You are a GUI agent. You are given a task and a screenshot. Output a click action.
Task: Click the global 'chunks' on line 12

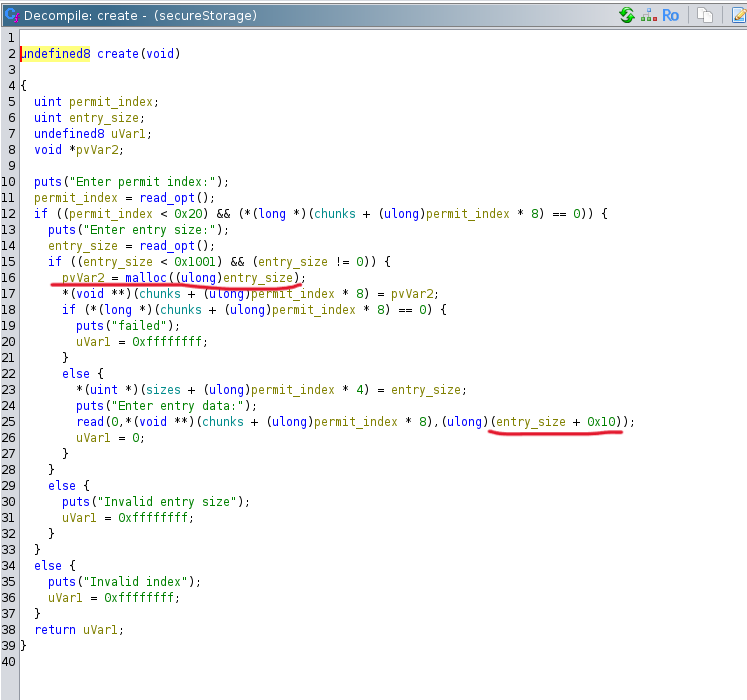pyautogui.click(x=335, y=214)
